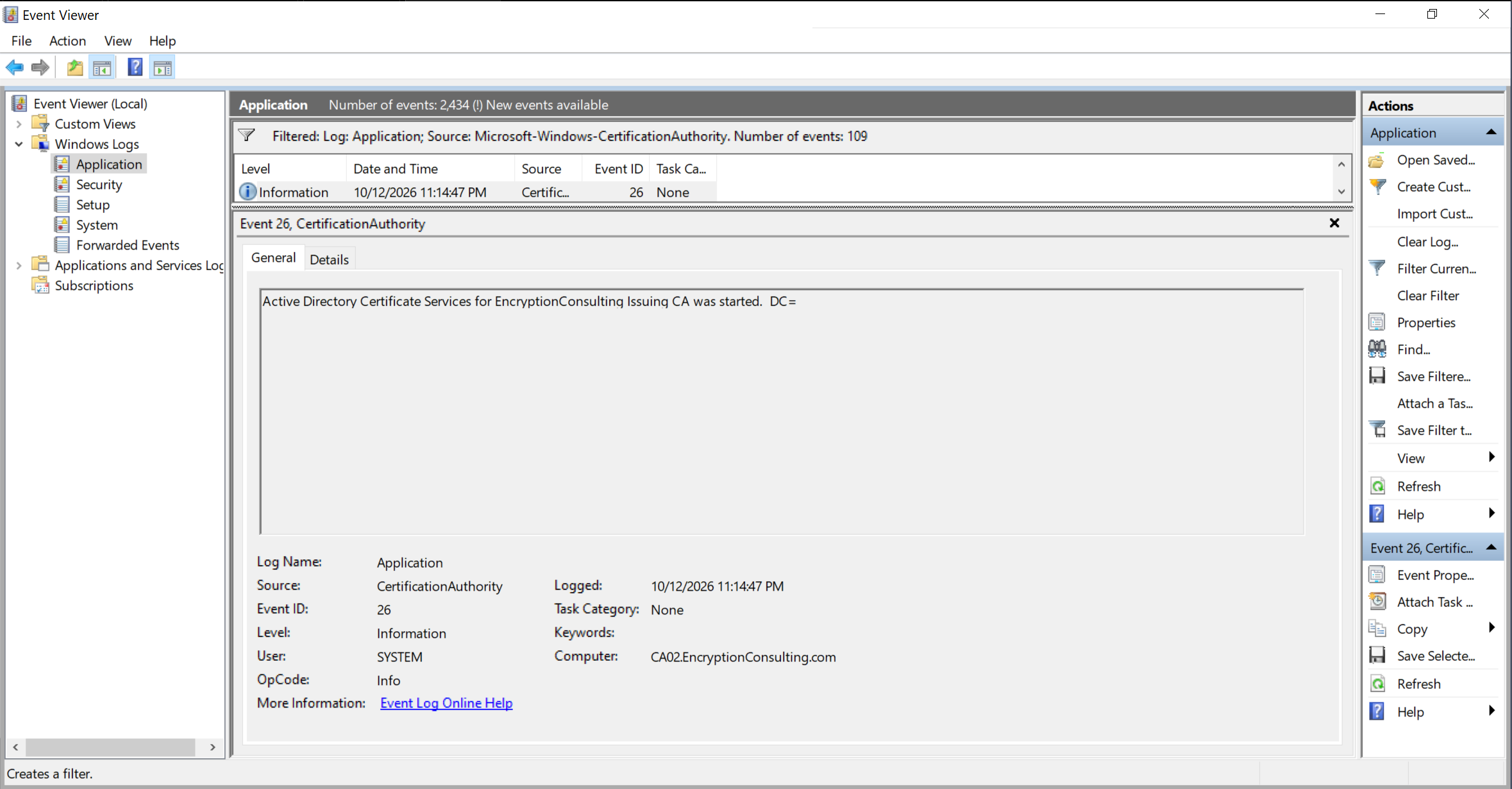
Task: Click Save Filtered Log floppy disk icon
Action: [1377, 377]
